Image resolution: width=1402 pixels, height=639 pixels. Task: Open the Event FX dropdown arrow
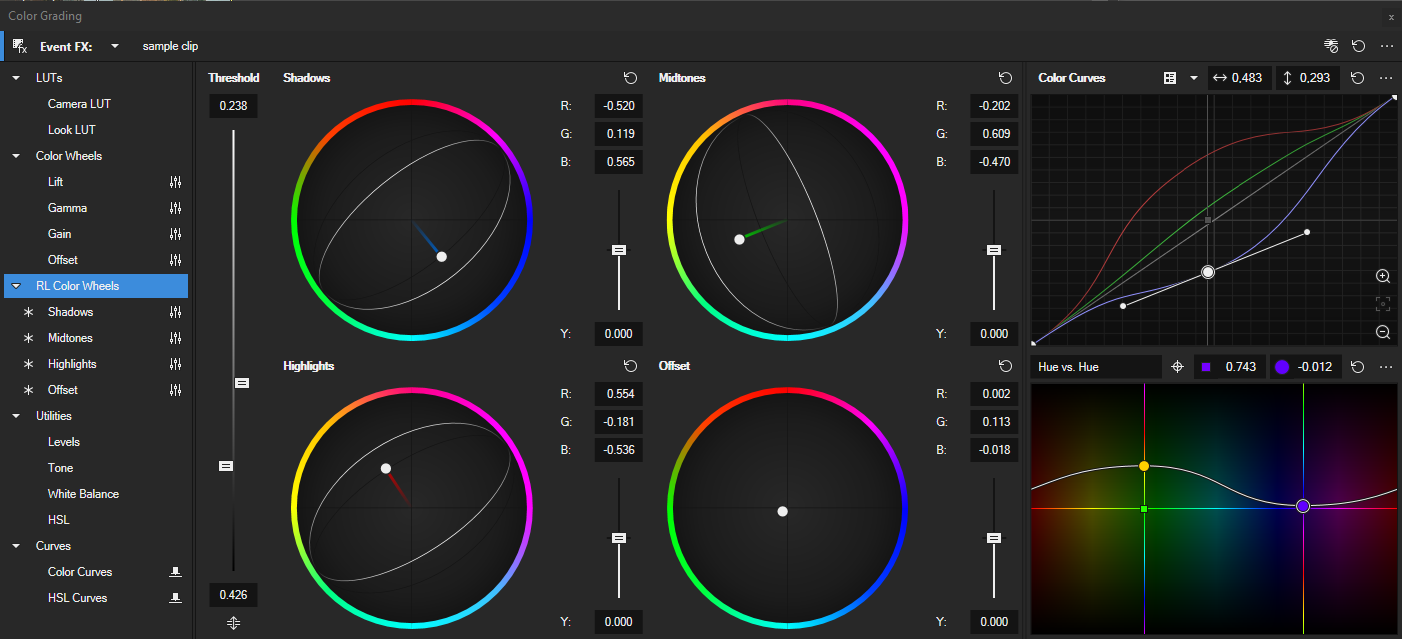[115, 46]
